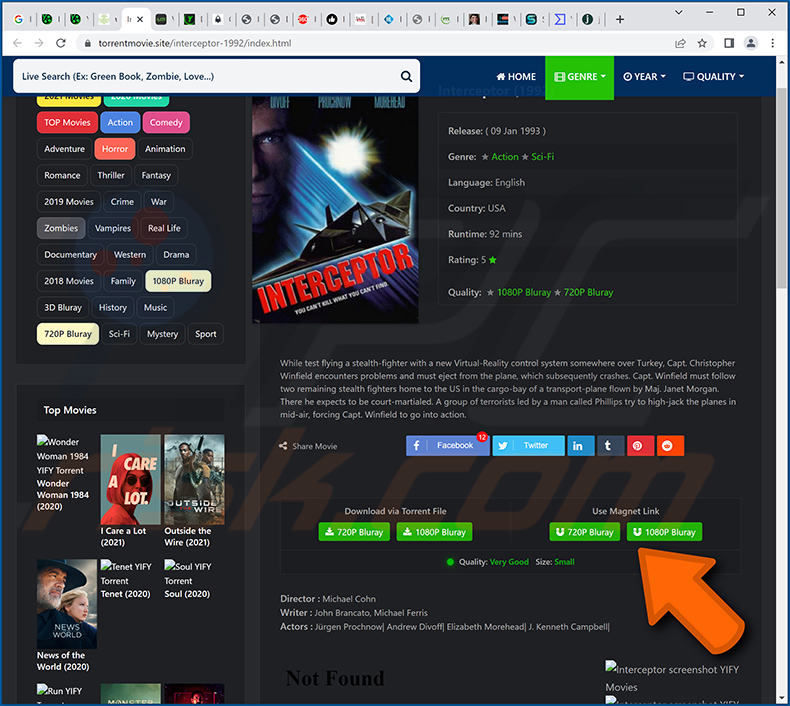This screenshot has height=706, width=790.
Task: Use the 720P Bluray magnet link
Action: tap(584, 532)
